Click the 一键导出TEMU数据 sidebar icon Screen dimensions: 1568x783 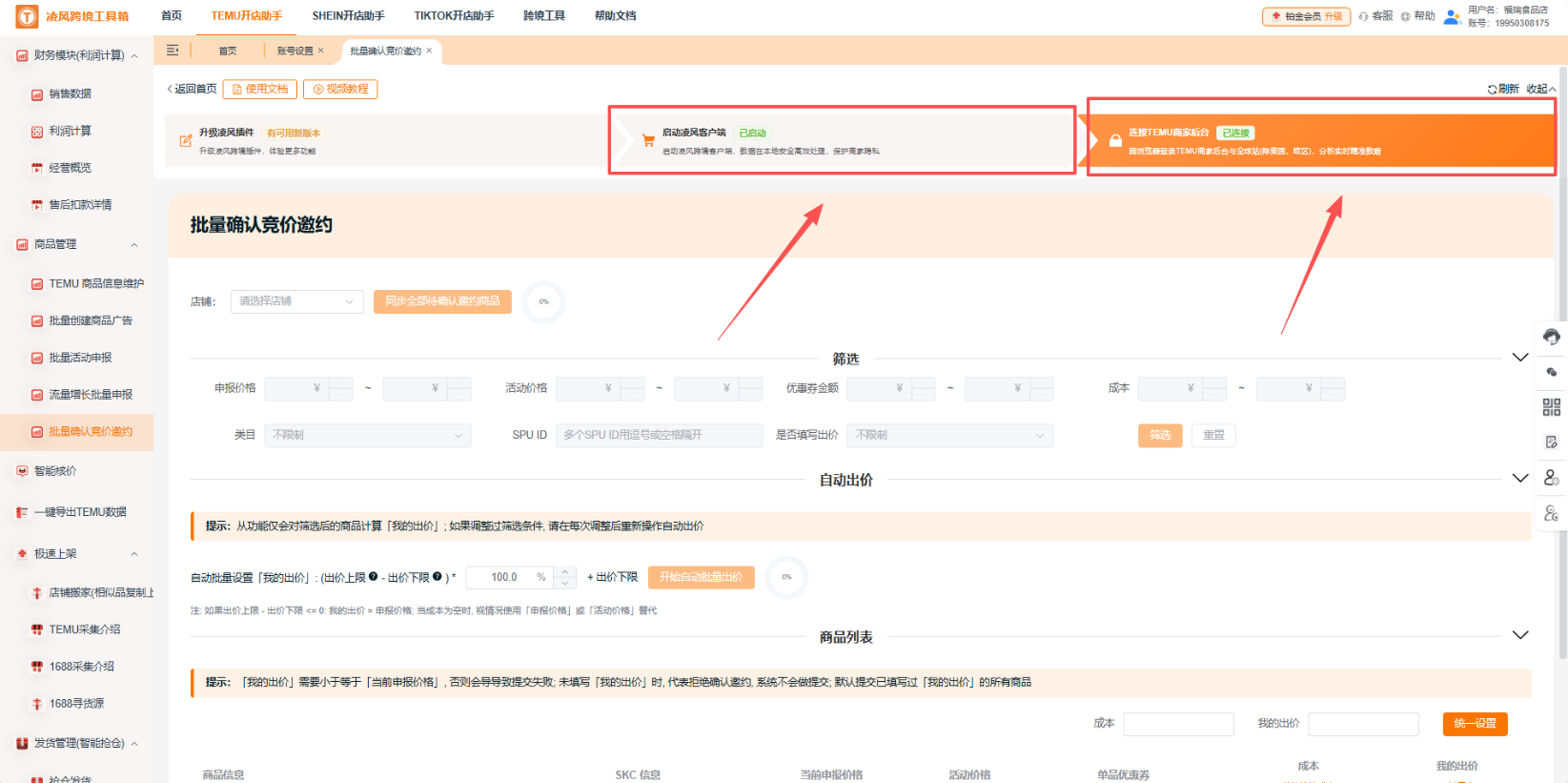point(22,512)
